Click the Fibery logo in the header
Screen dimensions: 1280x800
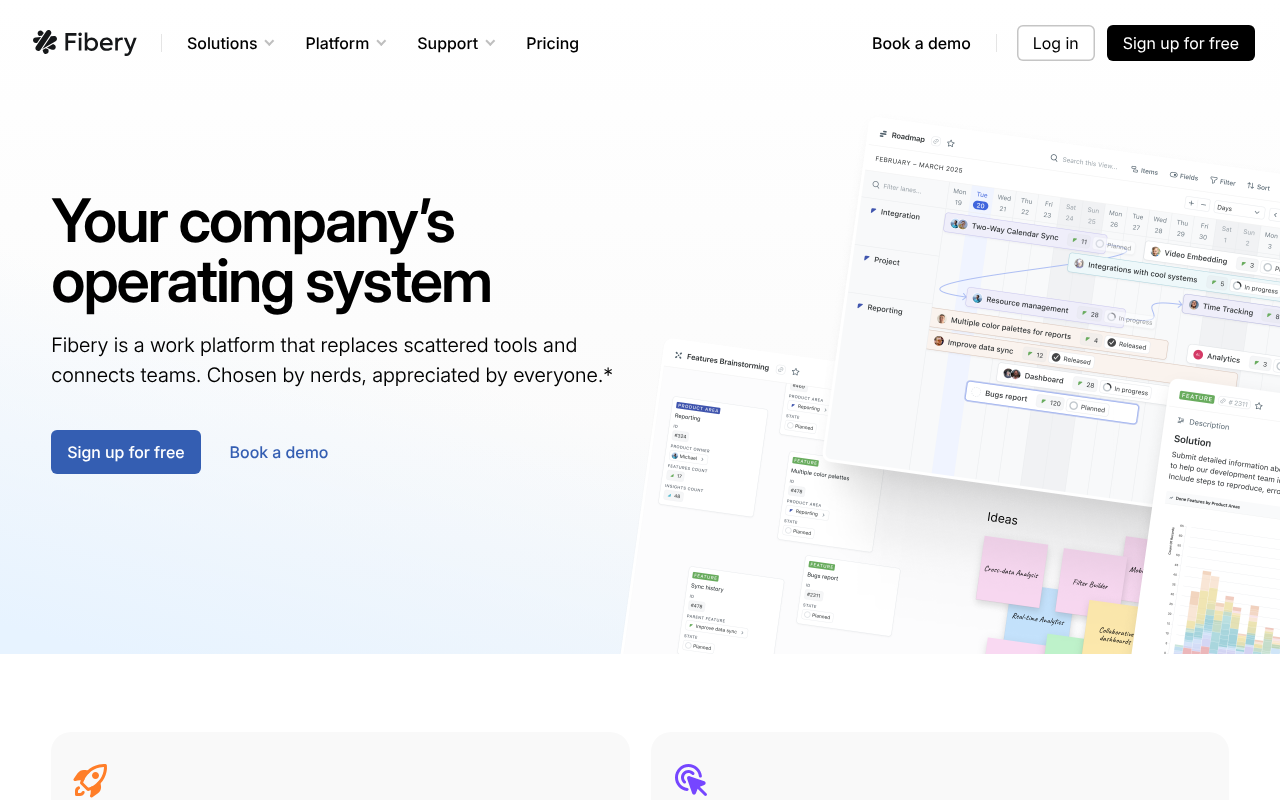pyautogui.click(x=85, y=43)
